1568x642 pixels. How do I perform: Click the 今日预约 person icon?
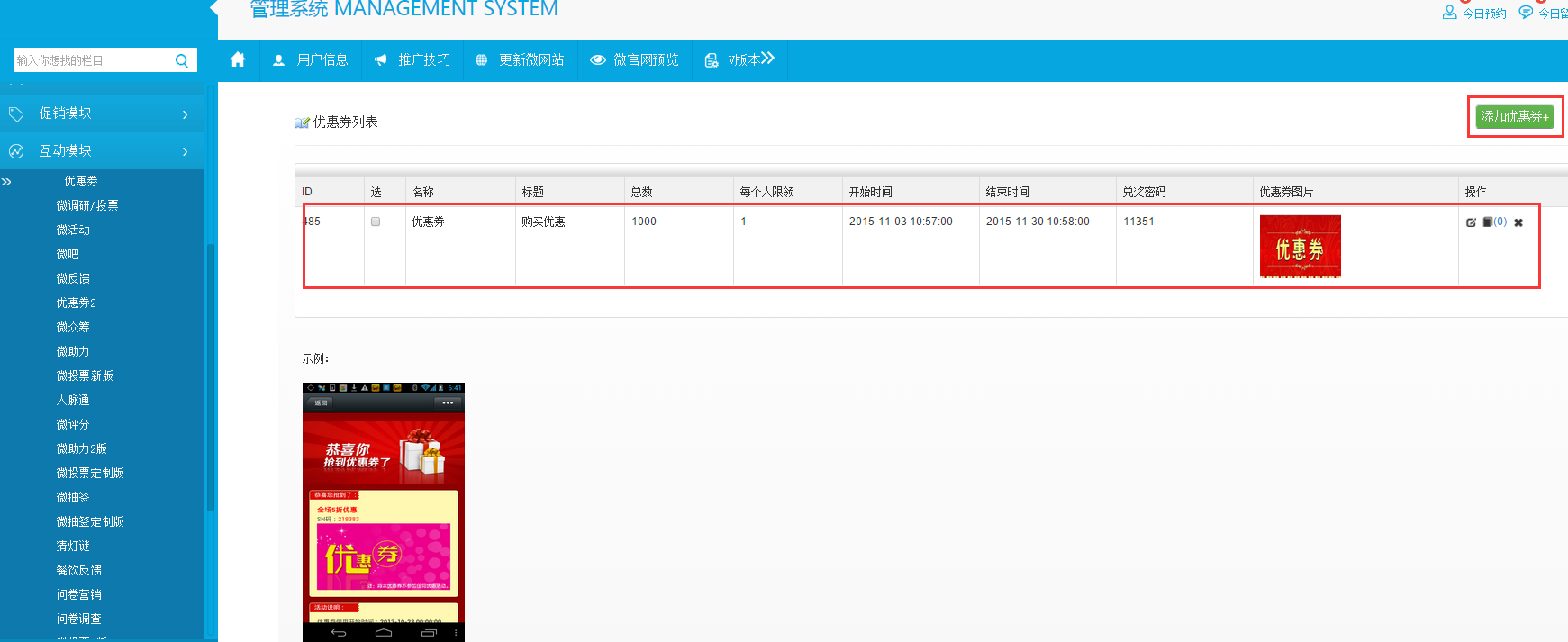click(x=1449, y=13)
